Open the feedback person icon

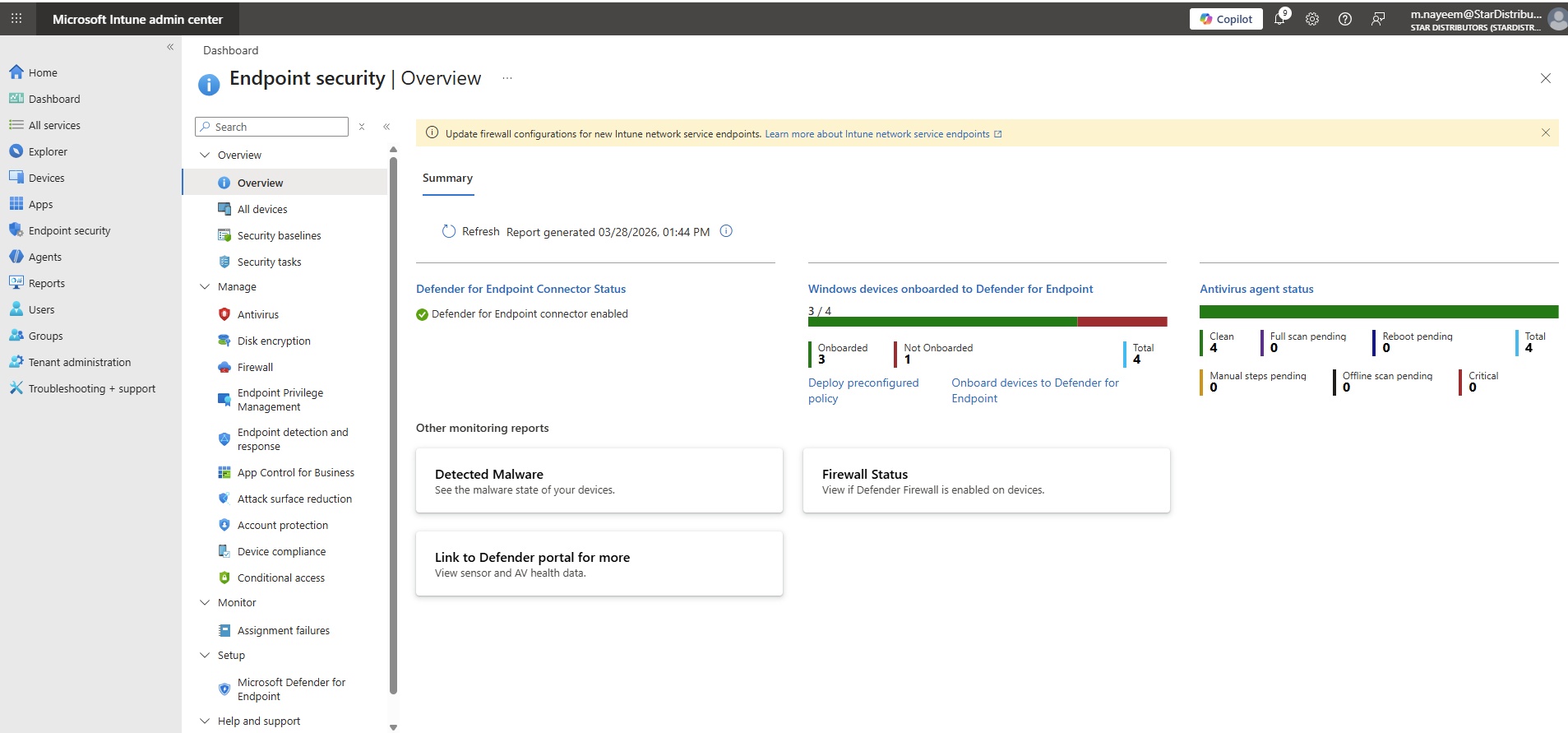point(1378,19)
